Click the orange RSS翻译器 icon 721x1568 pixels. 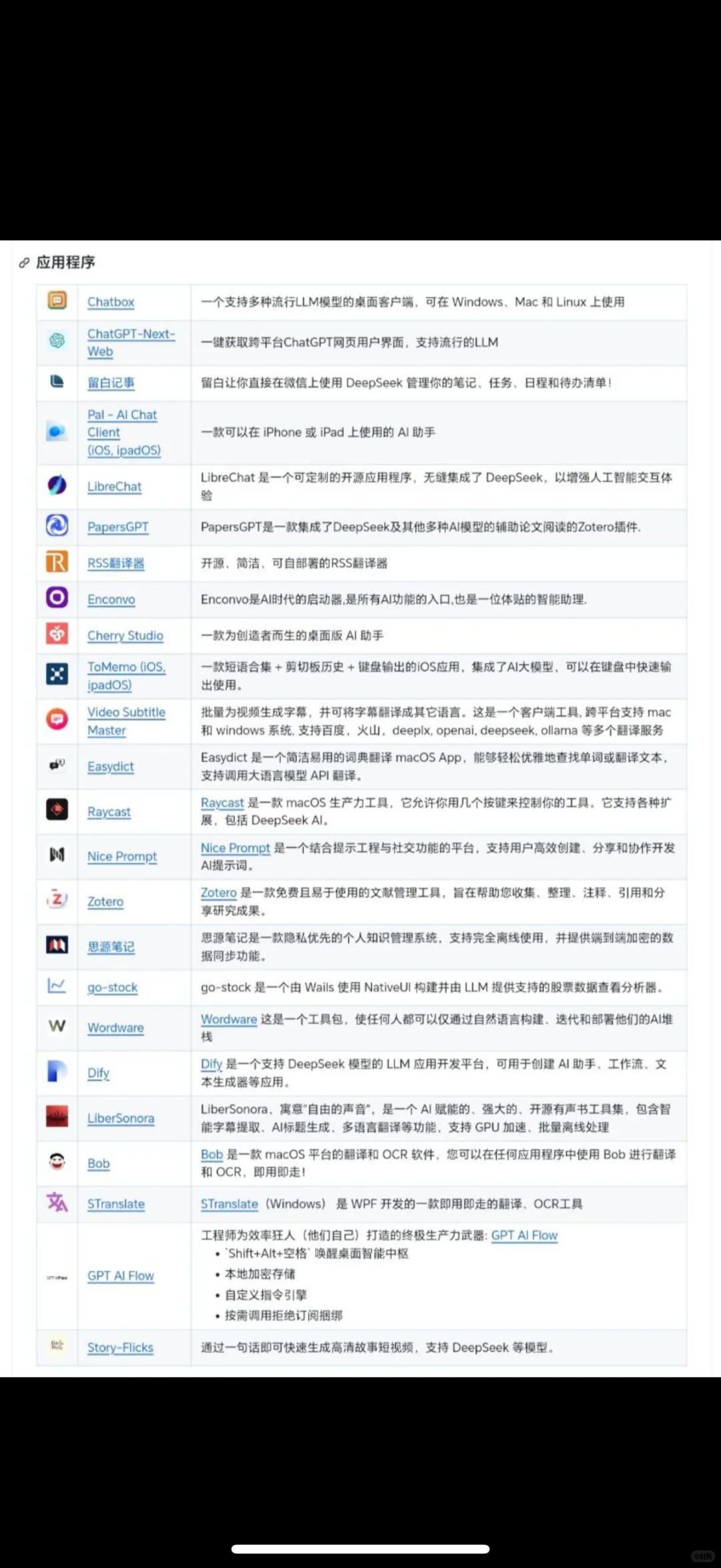[x=57, y=562]
